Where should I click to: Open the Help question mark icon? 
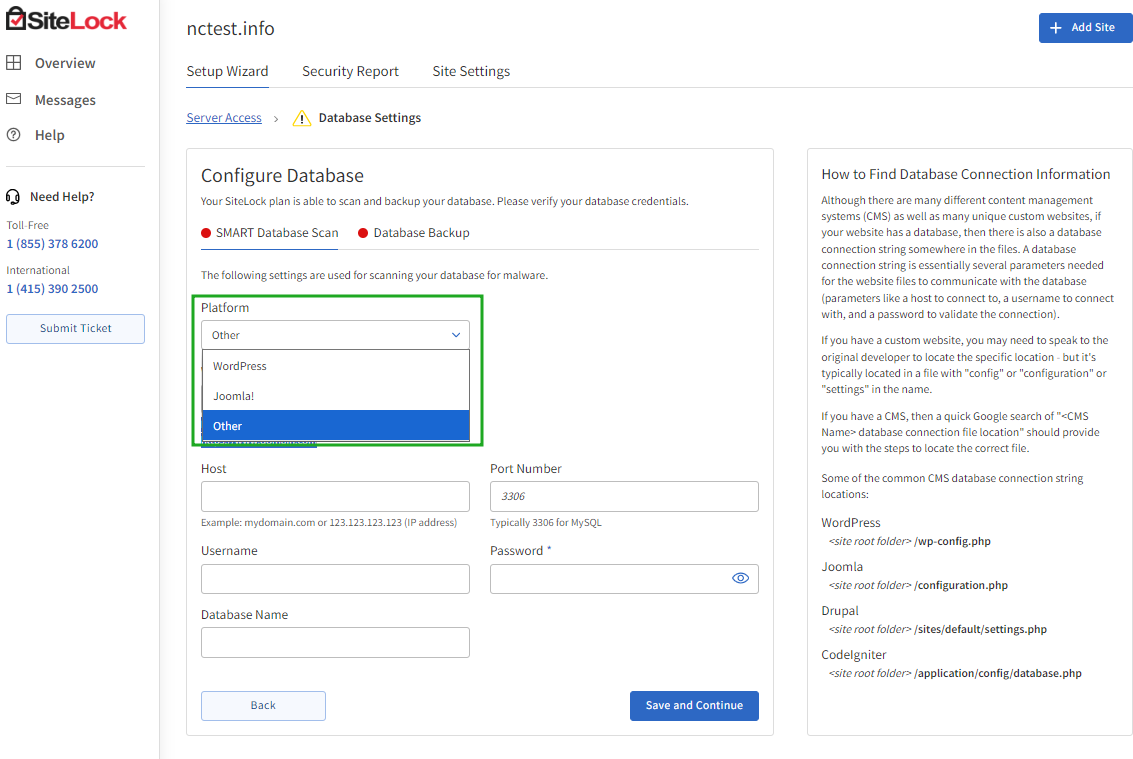click(x=14, y=134)
